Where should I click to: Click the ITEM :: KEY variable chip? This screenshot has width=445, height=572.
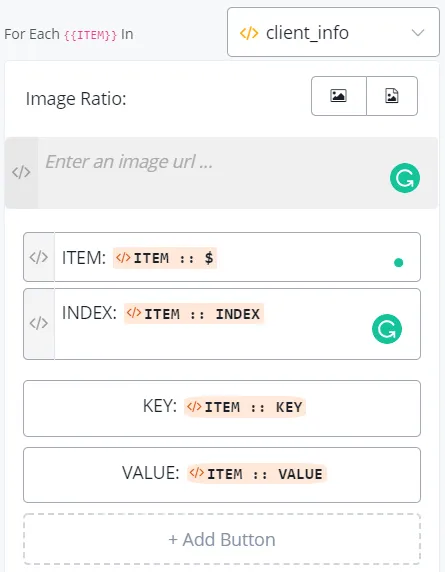click(x=245, y=407)
